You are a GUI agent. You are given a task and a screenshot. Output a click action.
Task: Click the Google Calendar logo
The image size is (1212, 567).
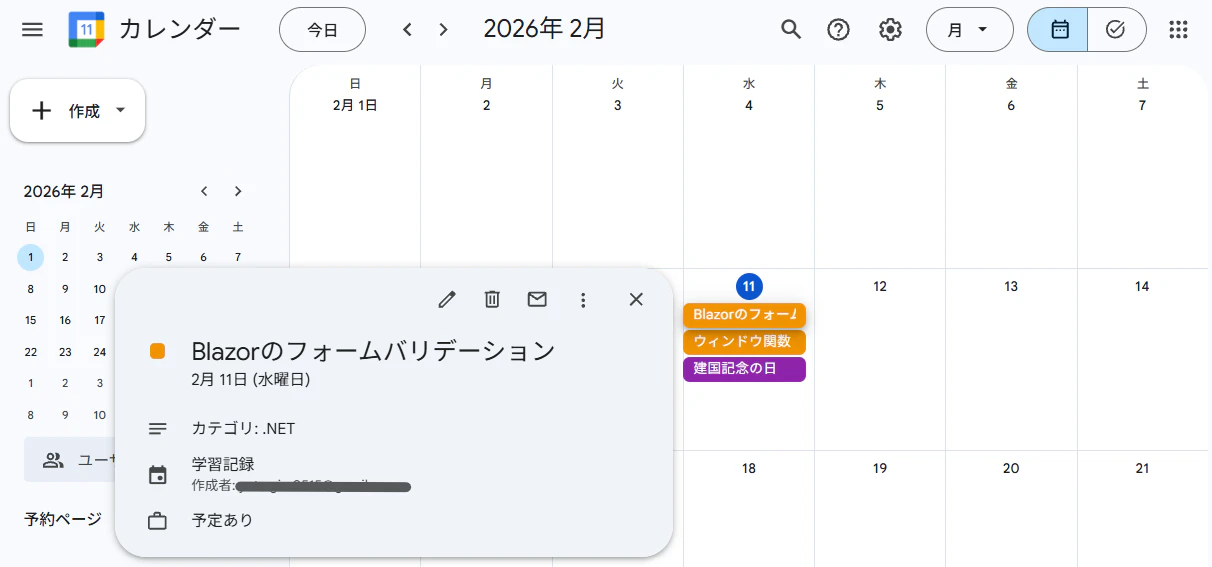(86, 30)
